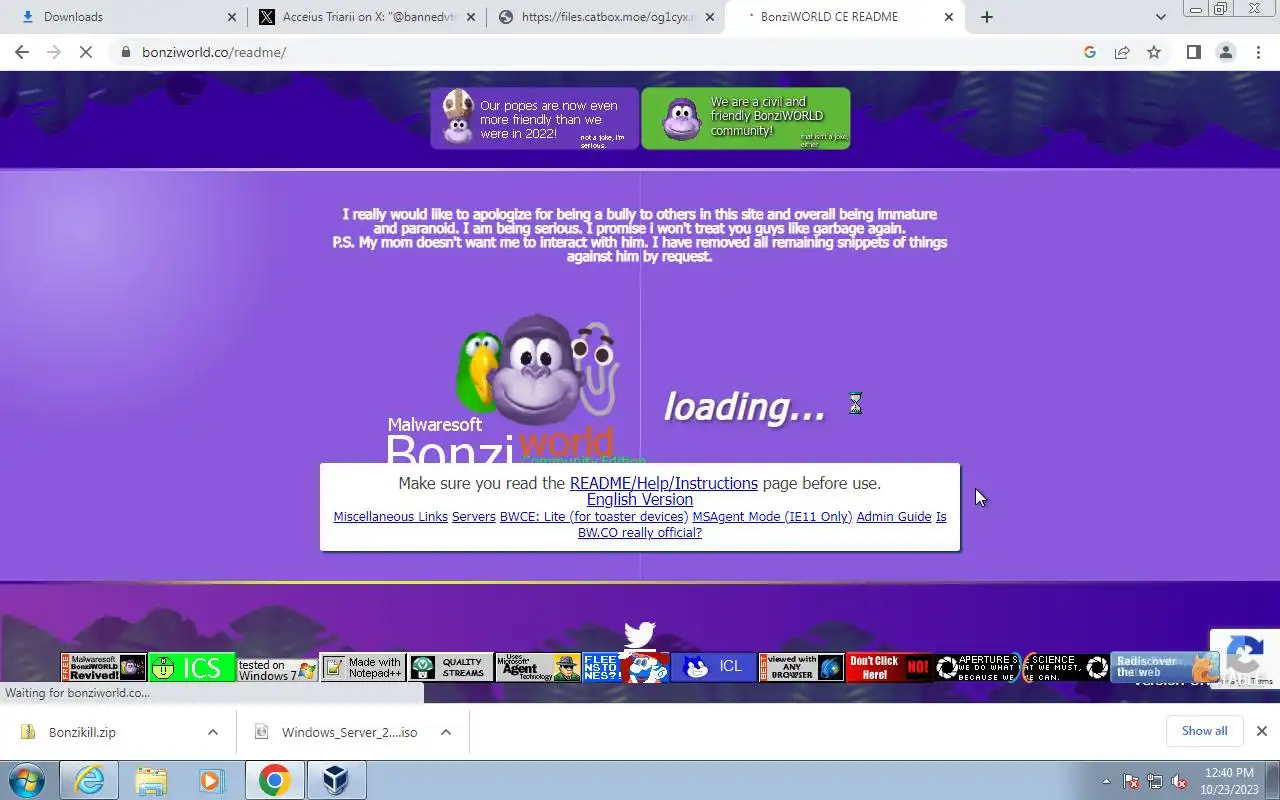Select the BonziWORLD CE README tab
1280x800 pixels.
846,17
